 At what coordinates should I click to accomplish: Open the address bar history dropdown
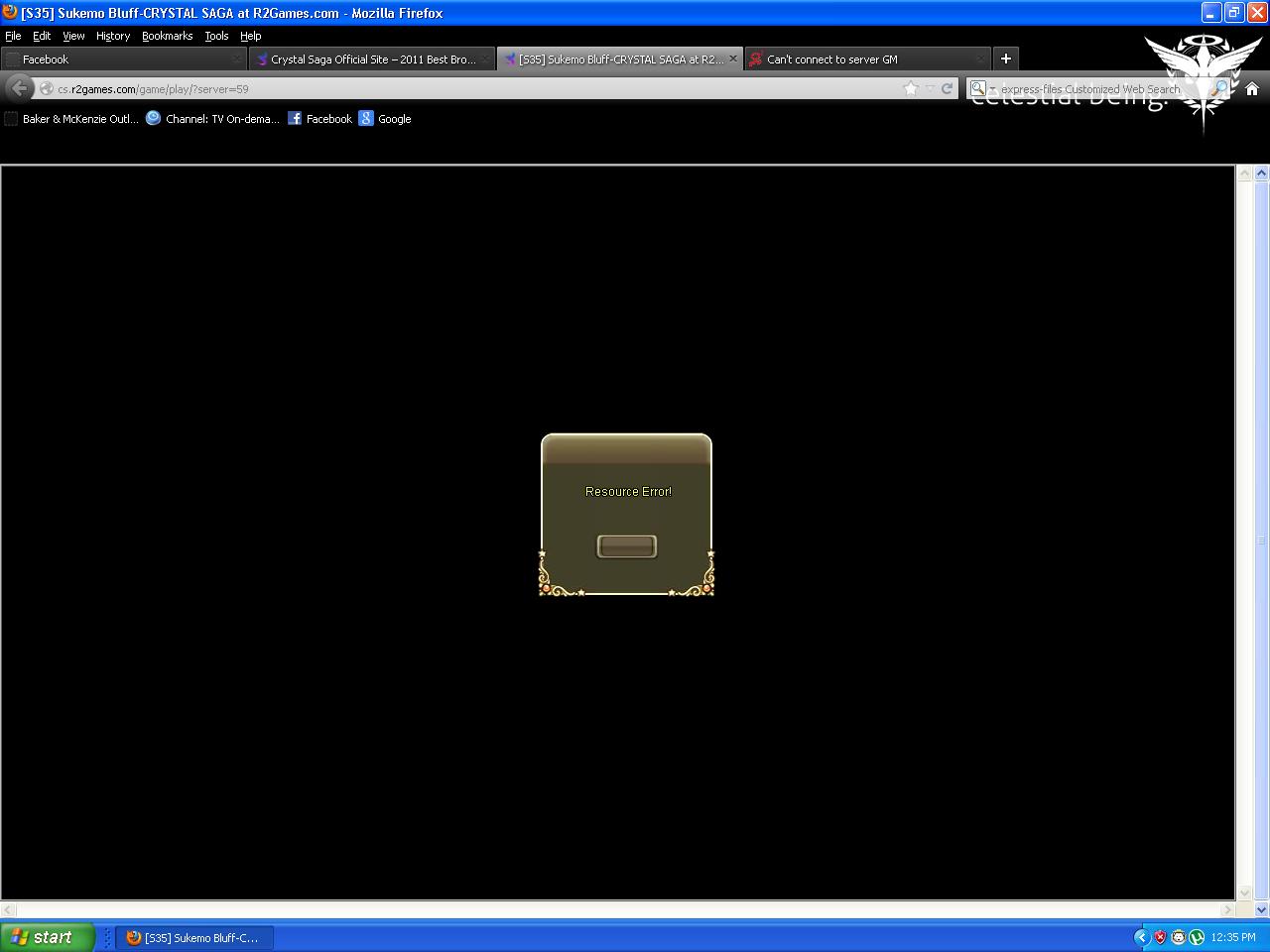930,88
